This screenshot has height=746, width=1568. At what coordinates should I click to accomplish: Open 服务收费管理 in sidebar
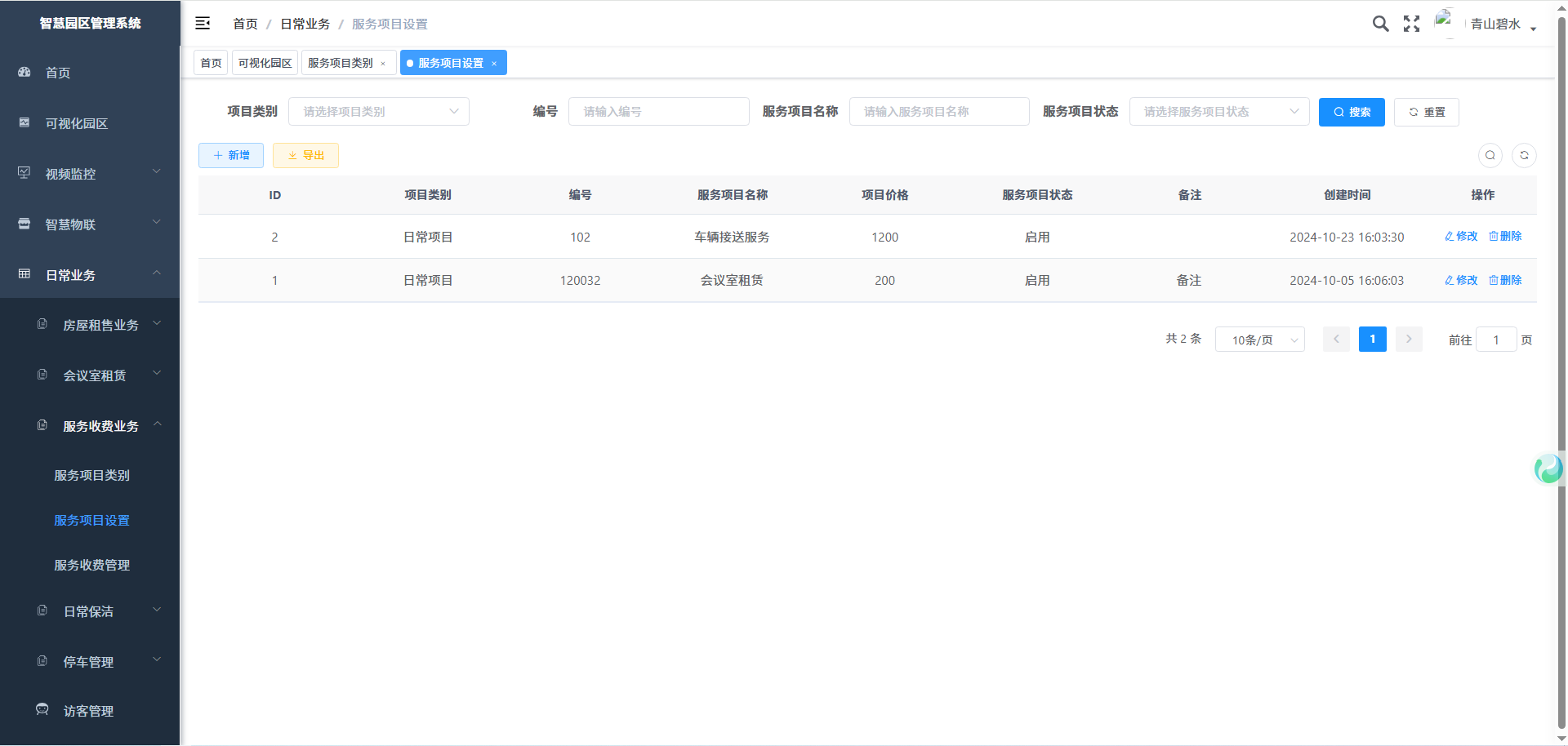(x=91, y=565)
